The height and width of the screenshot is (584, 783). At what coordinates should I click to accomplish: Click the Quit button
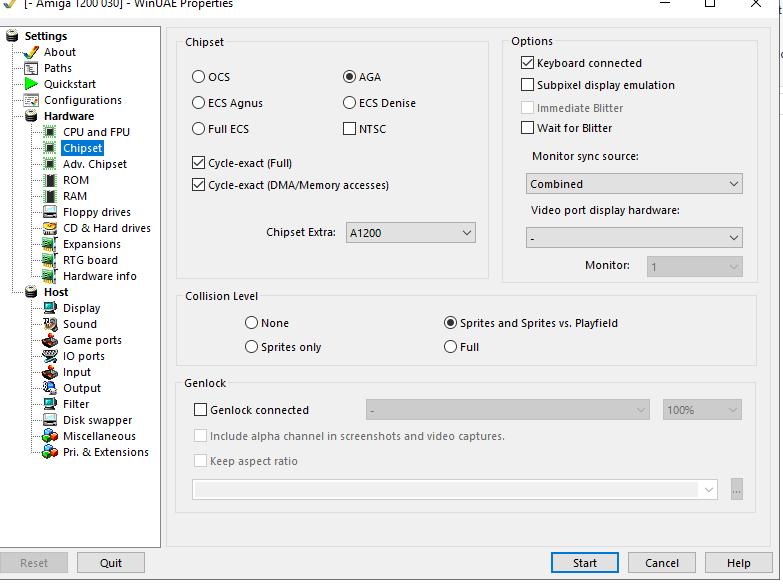(111, 563)
